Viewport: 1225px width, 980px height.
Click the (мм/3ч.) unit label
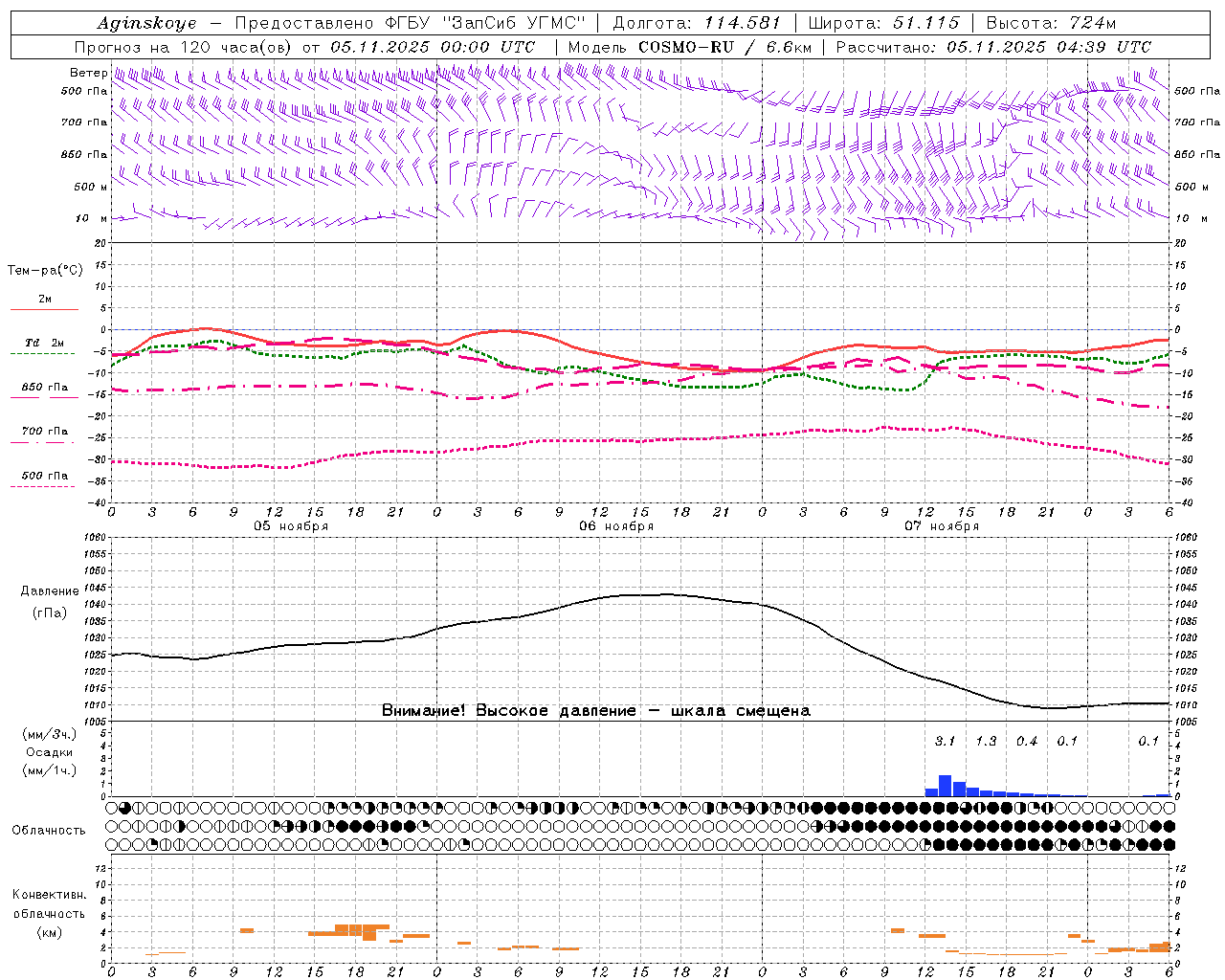click(x=50, y=734)
